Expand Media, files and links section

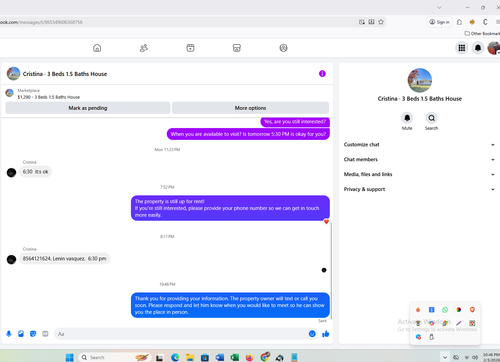coord(419,174)
